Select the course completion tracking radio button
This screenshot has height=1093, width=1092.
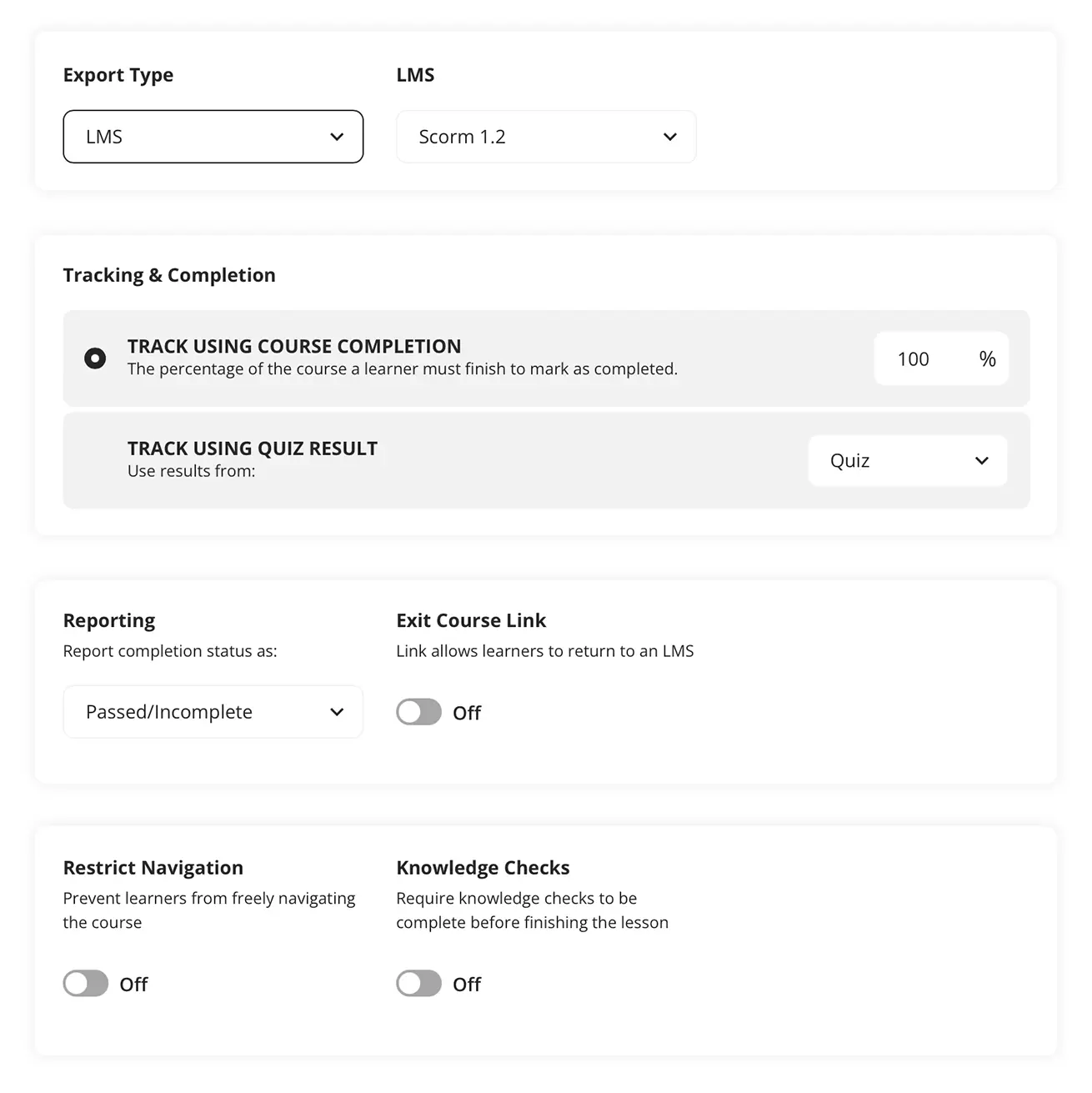click(95, 358)
